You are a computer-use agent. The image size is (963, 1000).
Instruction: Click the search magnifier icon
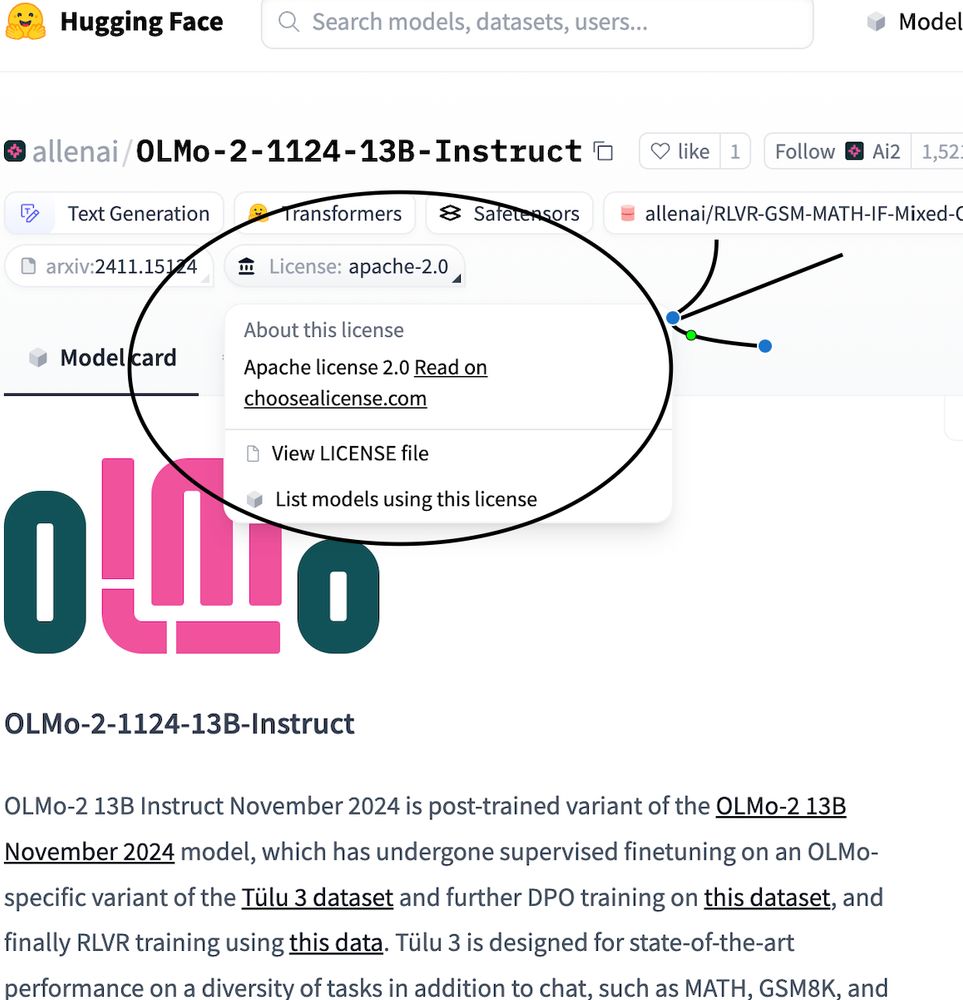point(289,22)
